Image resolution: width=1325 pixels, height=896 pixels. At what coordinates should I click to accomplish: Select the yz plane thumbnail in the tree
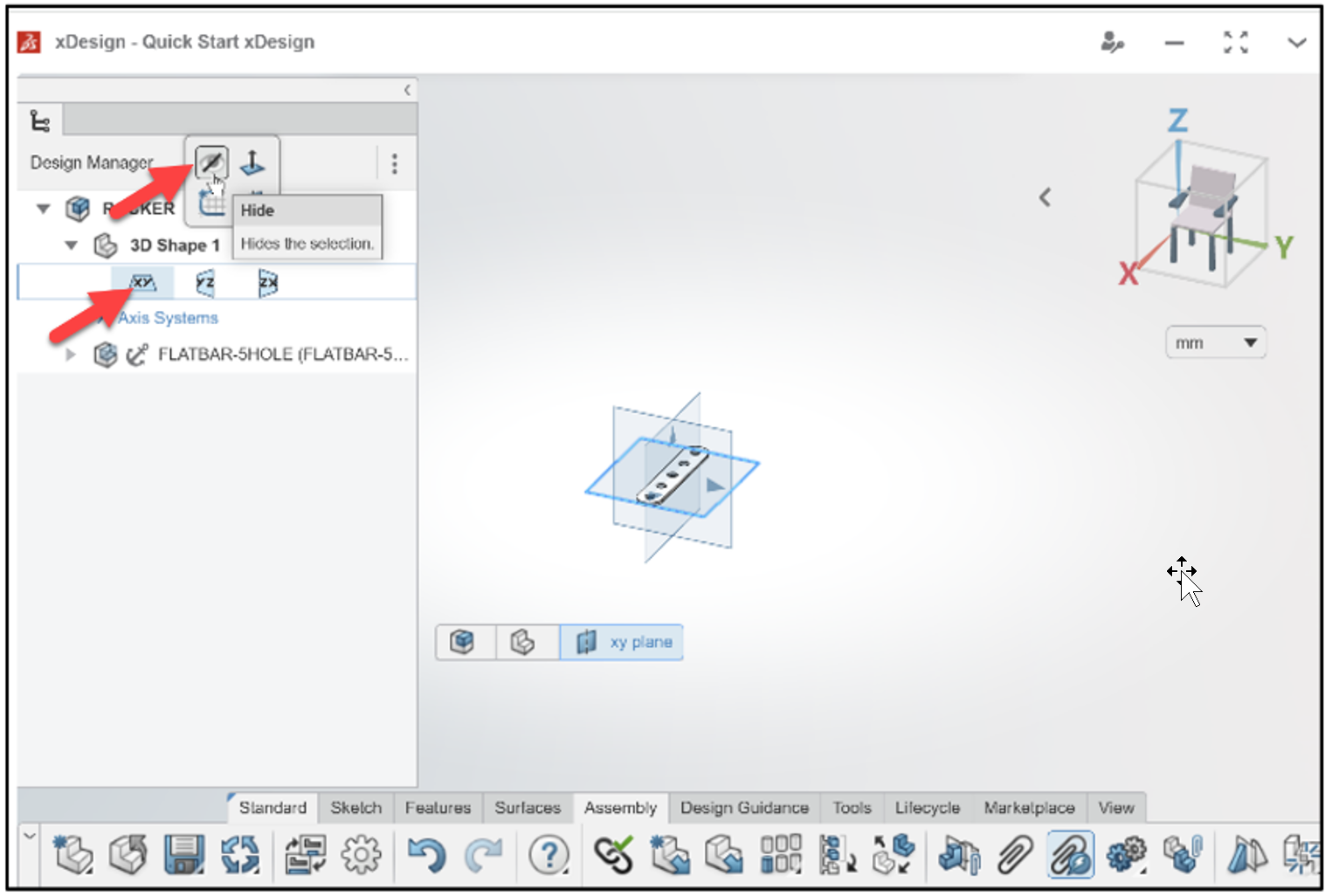[205, 281]
